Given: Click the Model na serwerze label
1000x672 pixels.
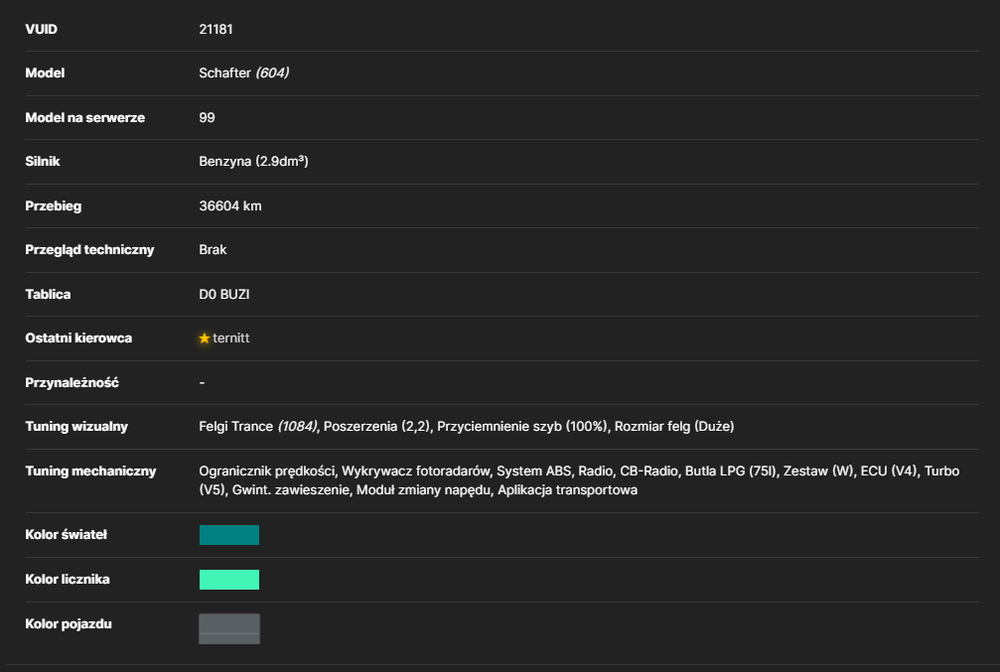Looking at the screenshot, I should tap(85, 117).
